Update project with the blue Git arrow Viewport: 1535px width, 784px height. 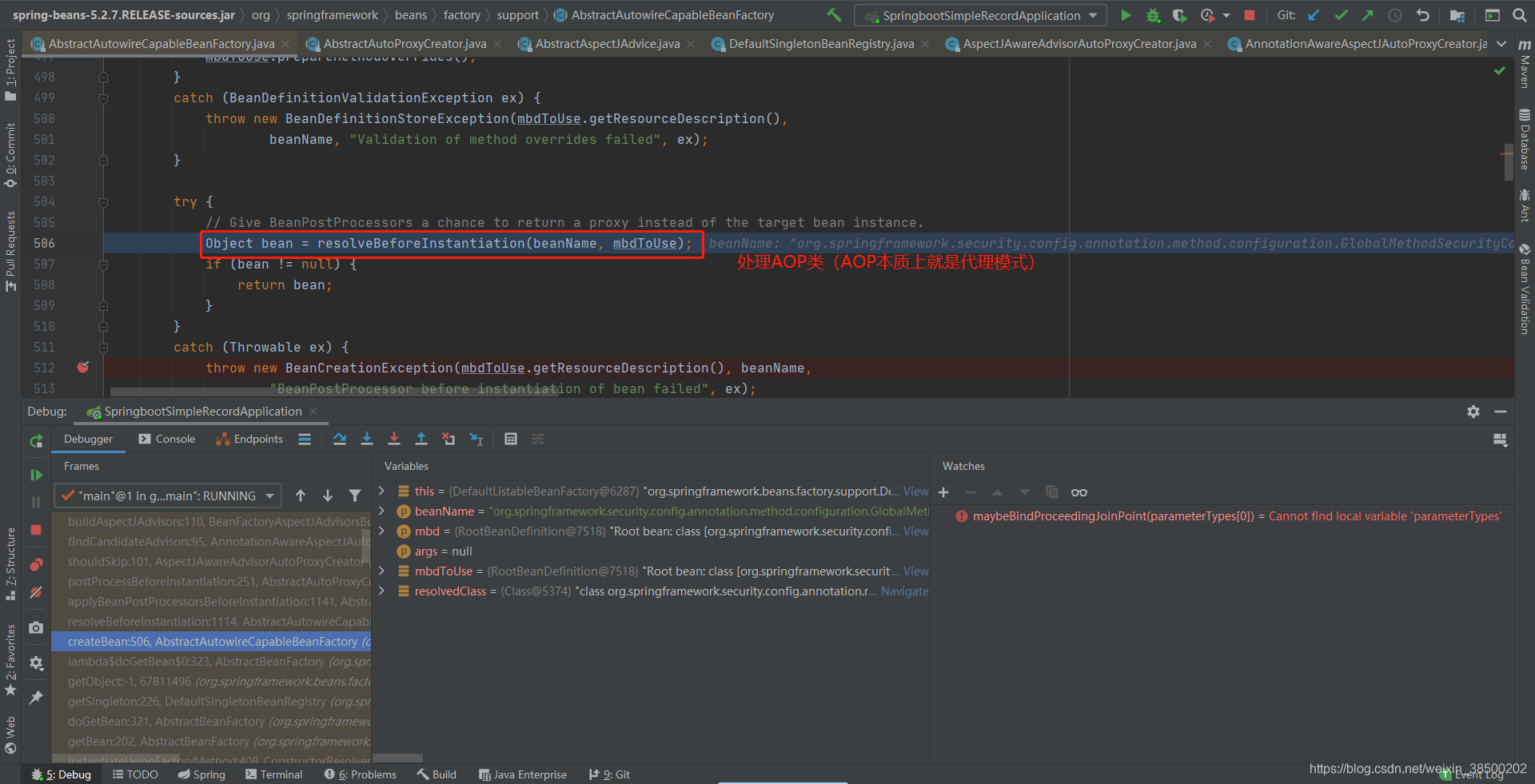click(1314, 14)
